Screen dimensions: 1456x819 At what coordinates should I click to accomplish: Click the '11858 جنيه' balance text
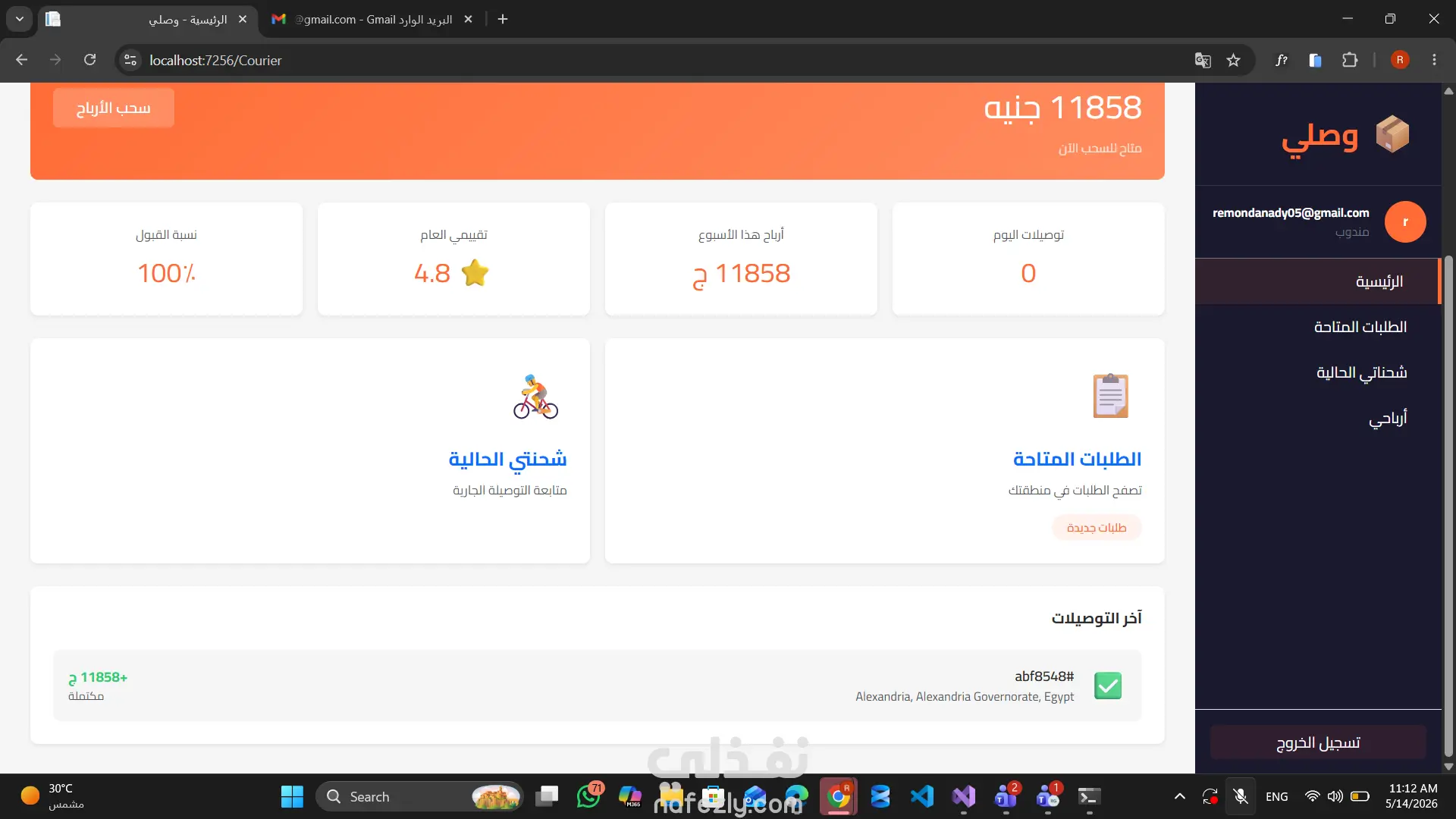tap(1062, 108)
